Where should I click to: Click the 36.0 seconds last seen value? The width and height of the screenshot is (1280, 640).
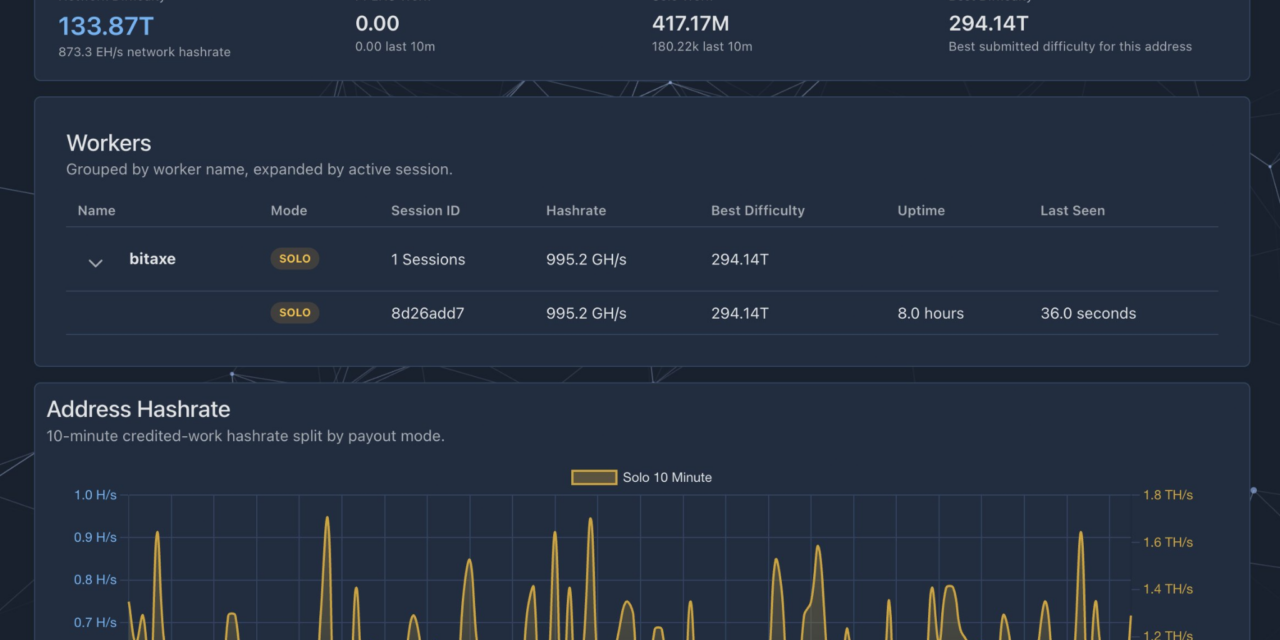[1088, 313]
